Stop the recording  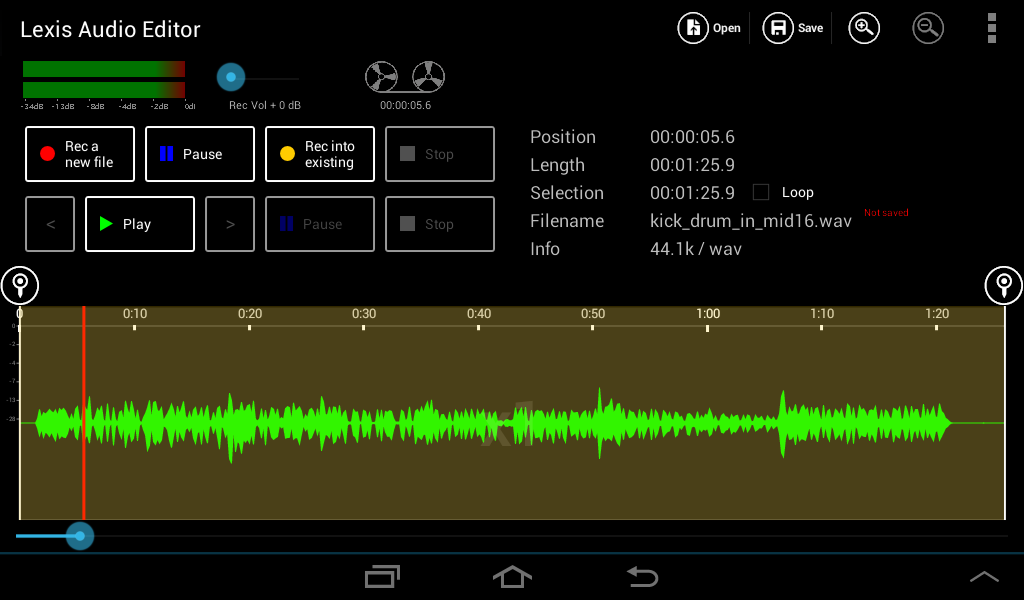[x=440, y=154]
